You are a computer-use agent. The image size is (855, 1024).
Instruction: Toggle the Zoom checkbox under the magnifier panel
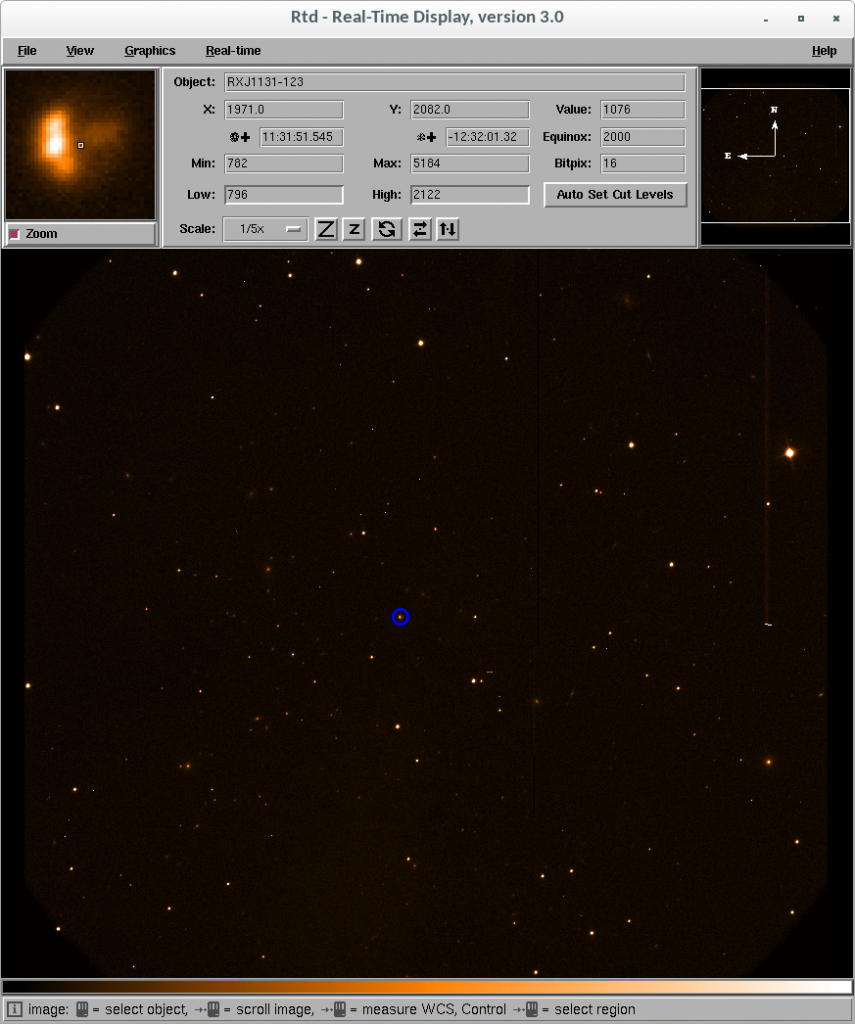[x=16, y=233]
